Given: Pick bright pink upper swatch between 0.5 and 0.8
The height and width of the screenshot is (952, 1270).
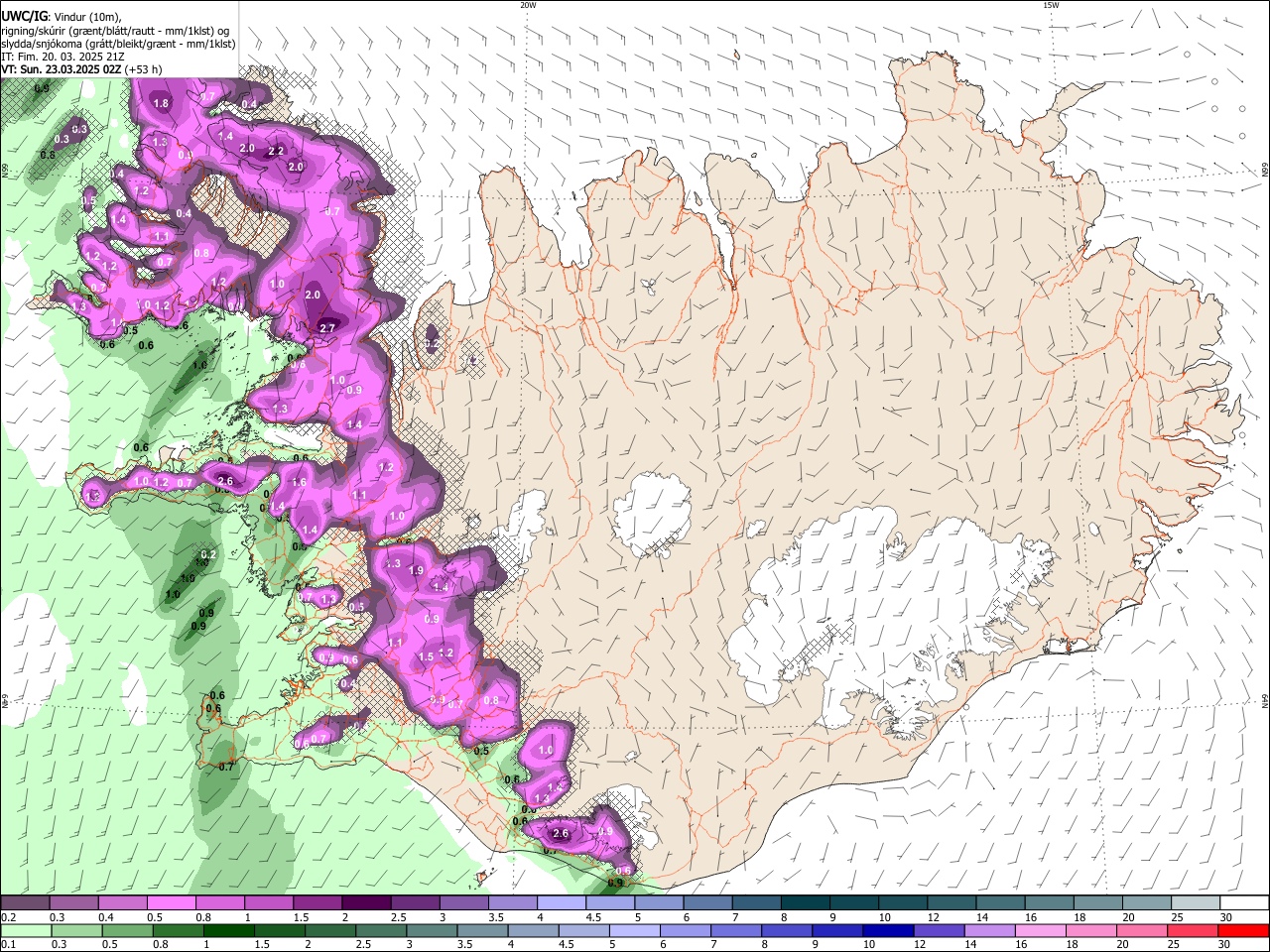Looking at the screenshot, I should point(171,903).
